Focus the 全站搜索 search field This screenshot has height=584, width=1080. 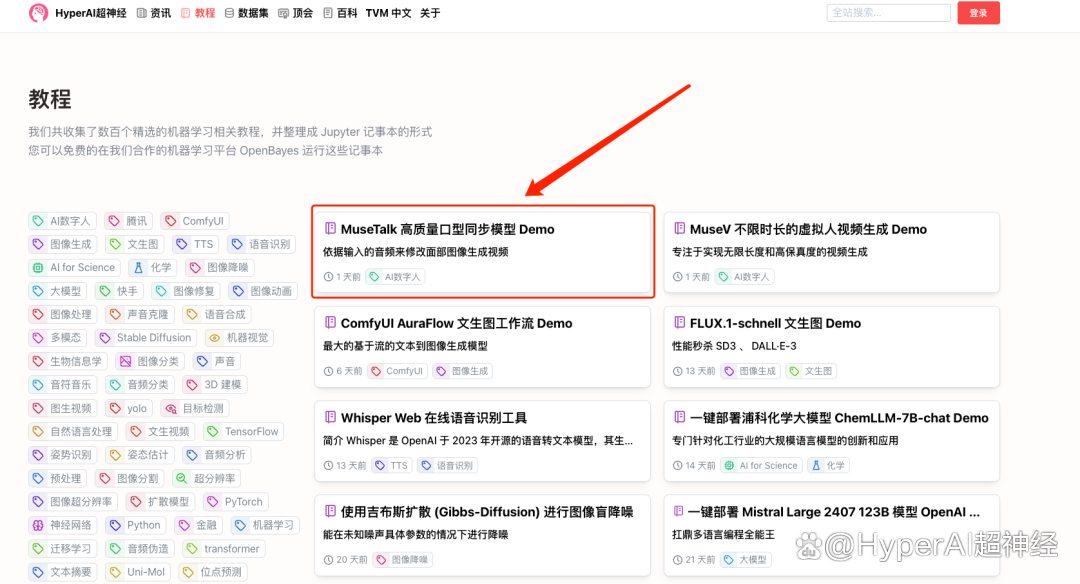pyautogui.click(x=889, y=12)
